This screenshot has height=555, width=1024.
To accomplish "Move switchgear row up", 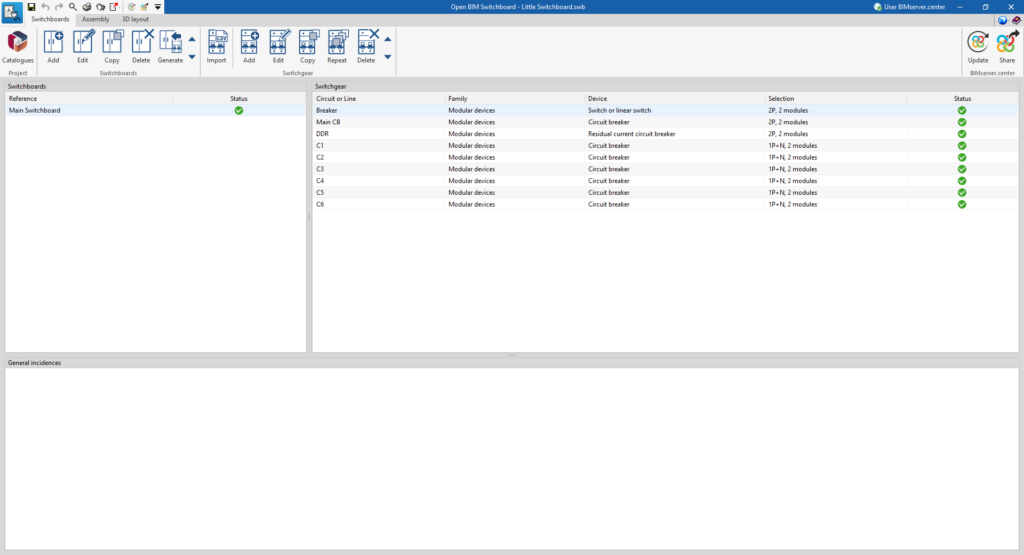I will [x=387, y=39].
